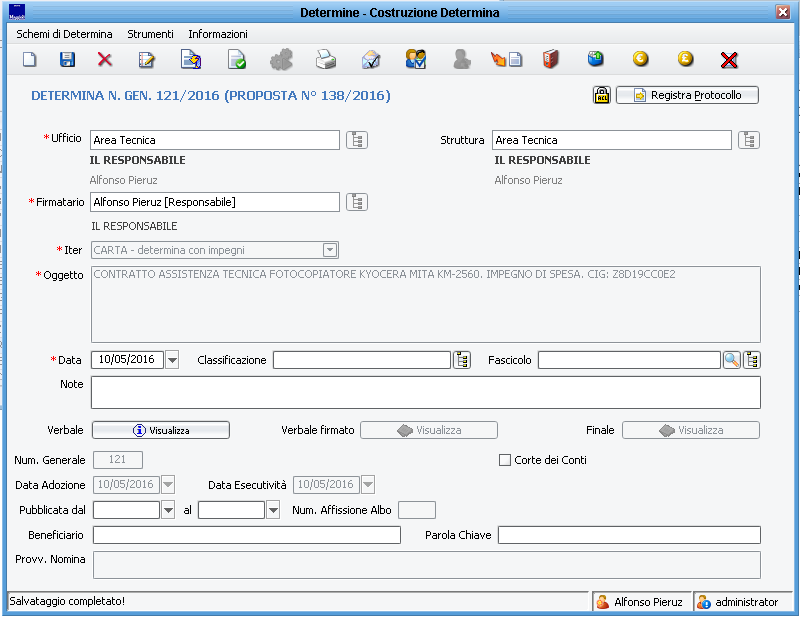Click the two-people users toolbar icon

click(x=416, y=60)
